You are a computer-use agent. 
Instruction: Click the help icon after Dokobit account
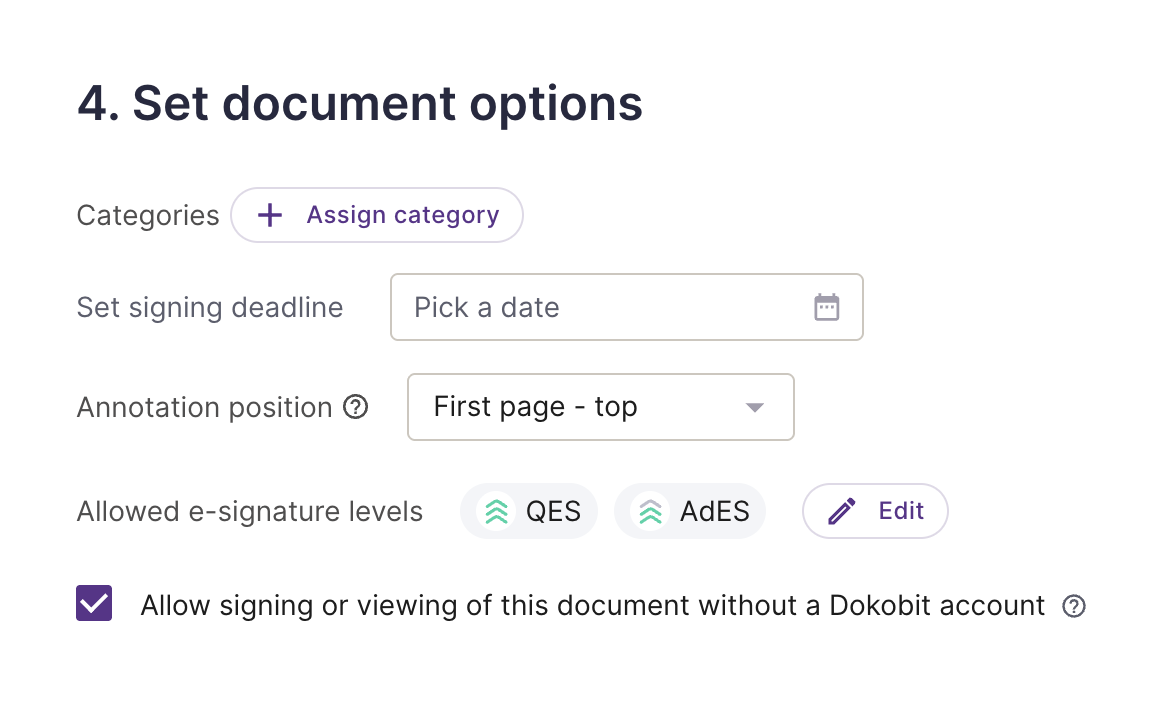tap(1073, 606)
